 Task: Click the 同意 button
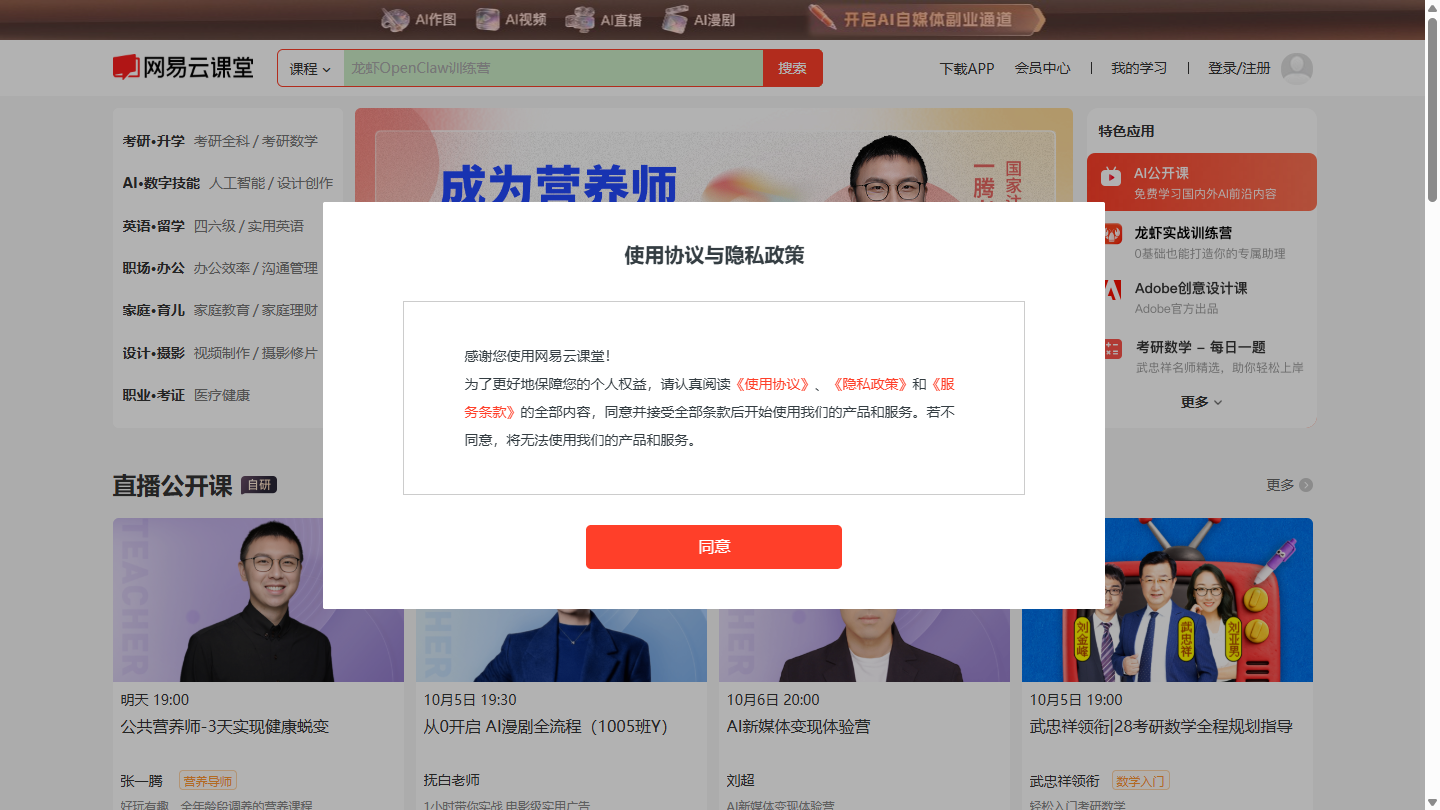tap(714, 547)
